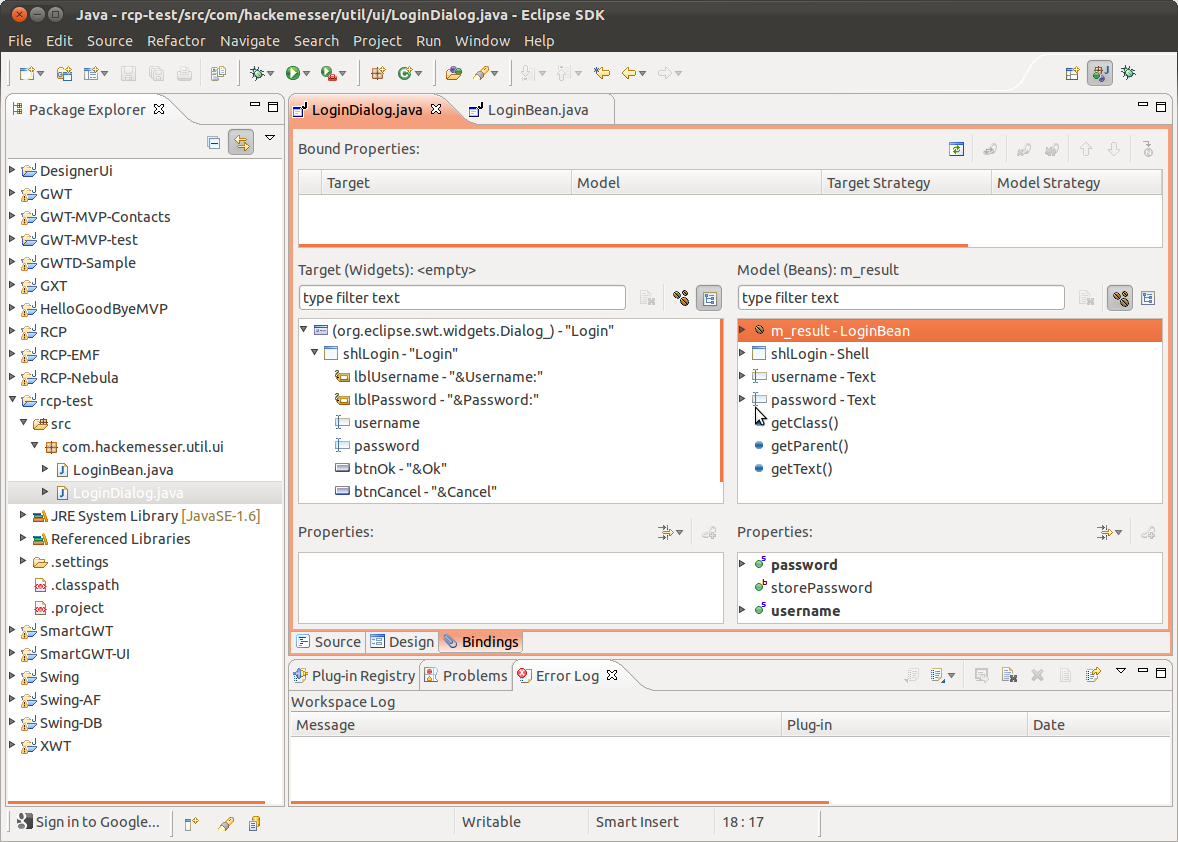1178x842 pixels.
Task: Collapse the shlLogin - "Login" widget node
Action: tap(315, 352)
